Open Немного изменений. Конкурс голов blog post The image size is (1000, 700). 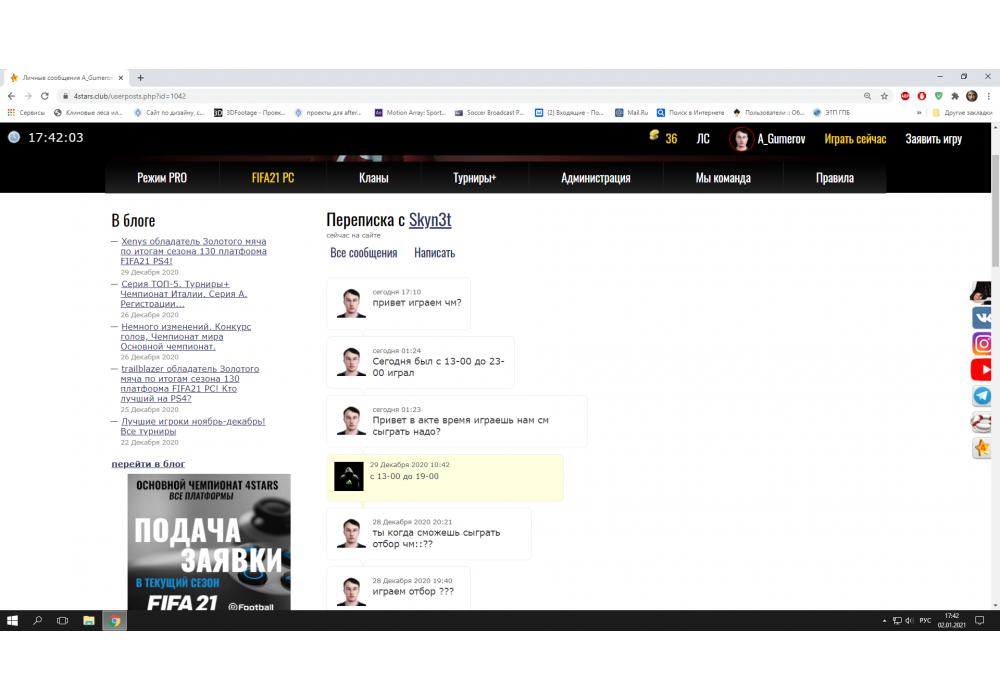click(x=186, y=336)
